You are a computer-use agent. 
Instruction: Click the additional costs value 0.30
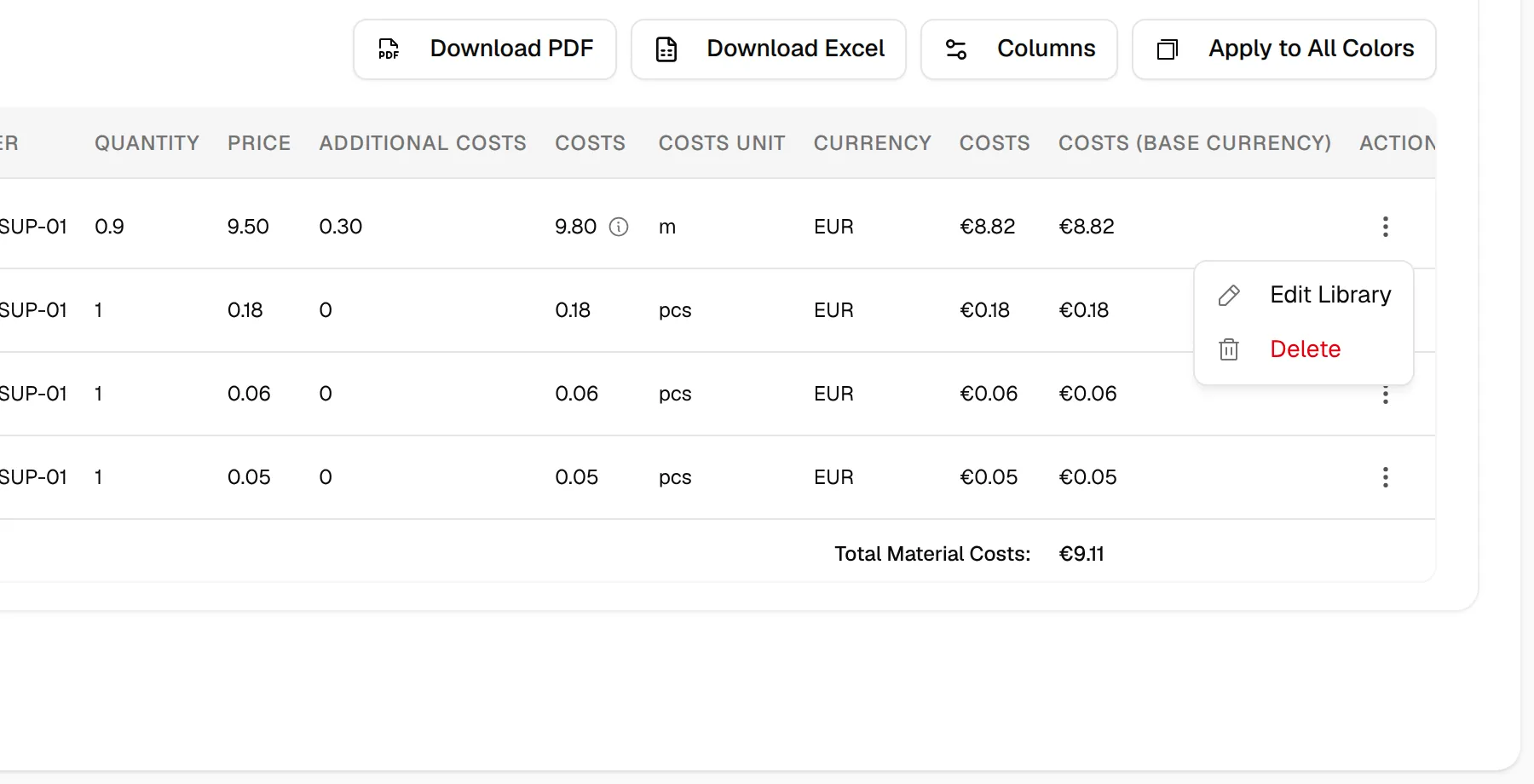click(x=341, y=227)
